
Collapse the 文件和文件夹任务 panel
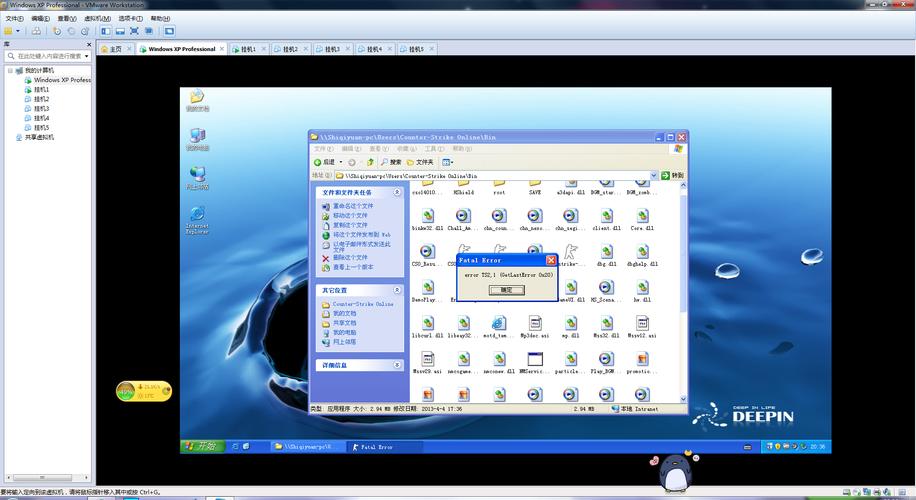[x=397, y=192]
